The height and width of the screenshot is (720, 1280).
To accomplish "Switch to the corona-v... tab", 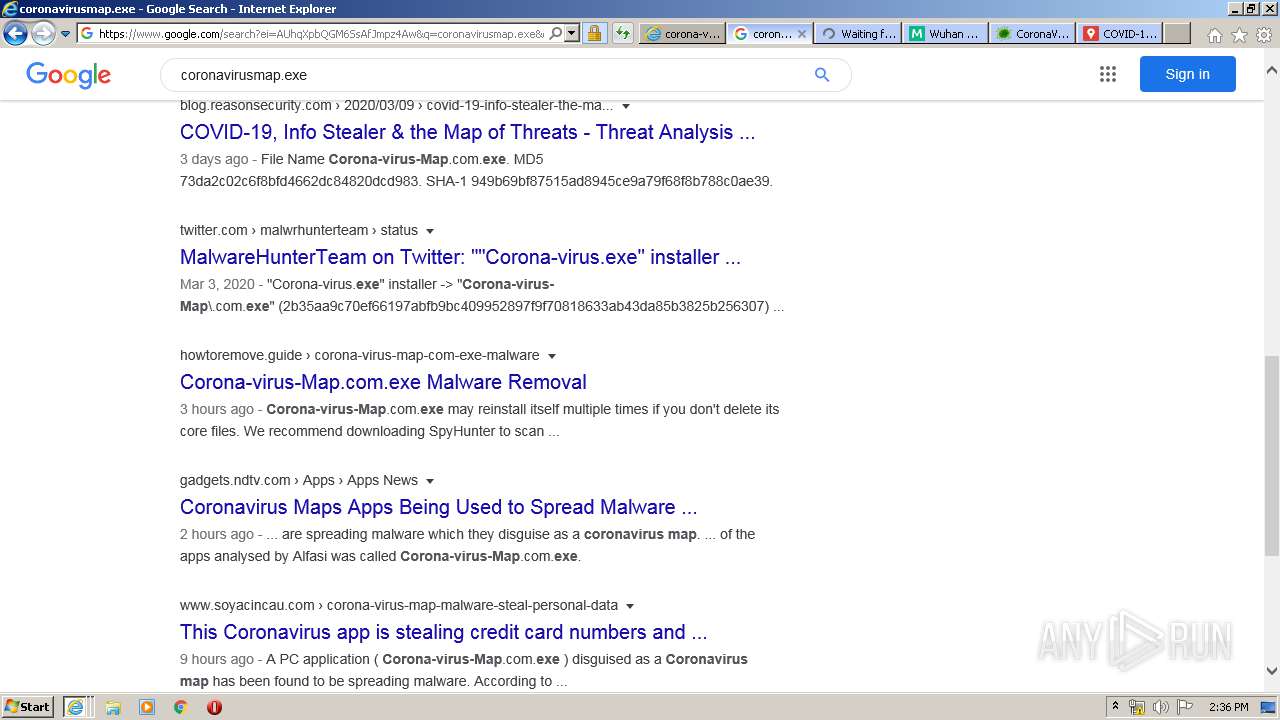I will pyautogui.click(x=683, y=33).
